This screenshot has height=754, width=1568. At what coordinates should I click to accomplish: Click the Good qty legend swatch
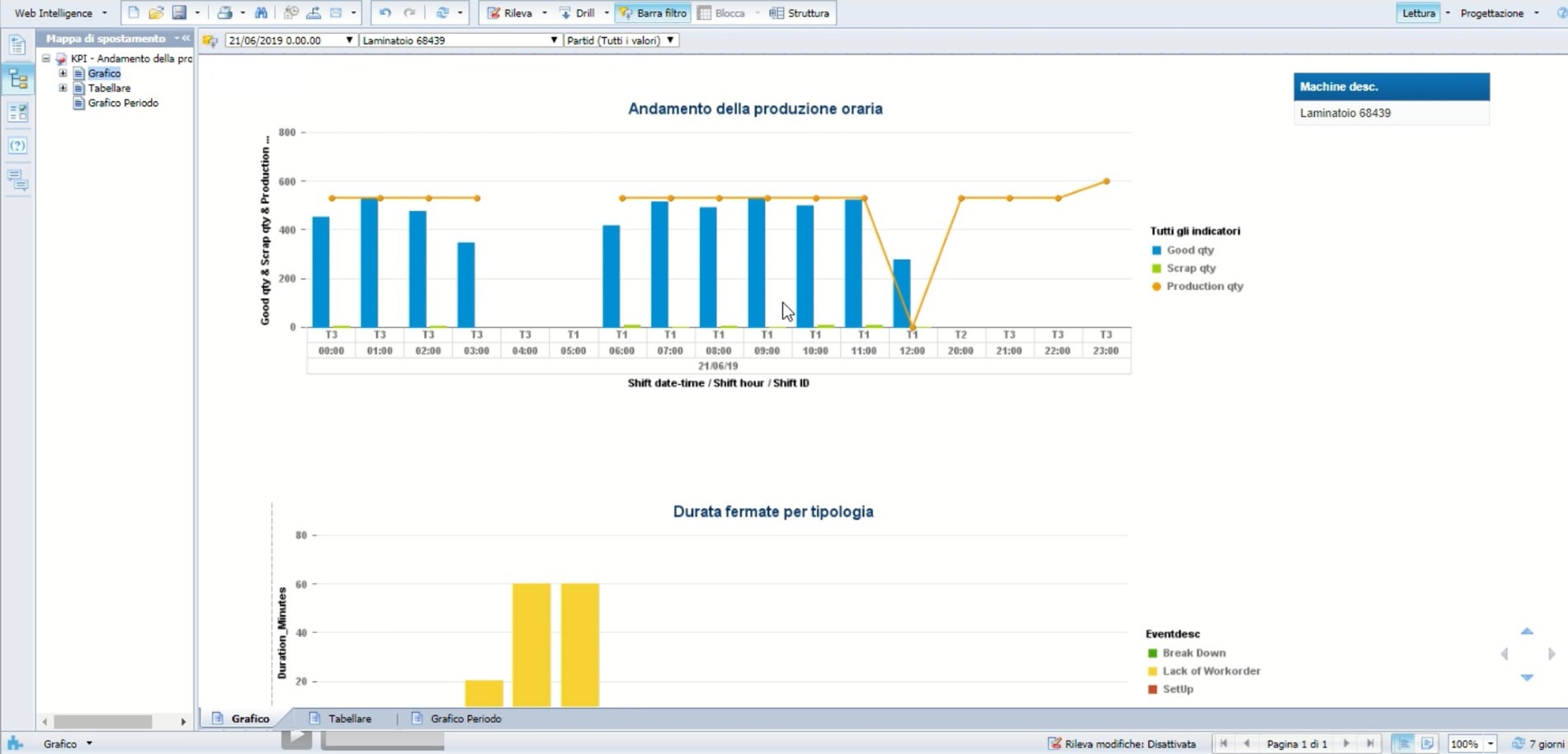(x=1156, y=250)
